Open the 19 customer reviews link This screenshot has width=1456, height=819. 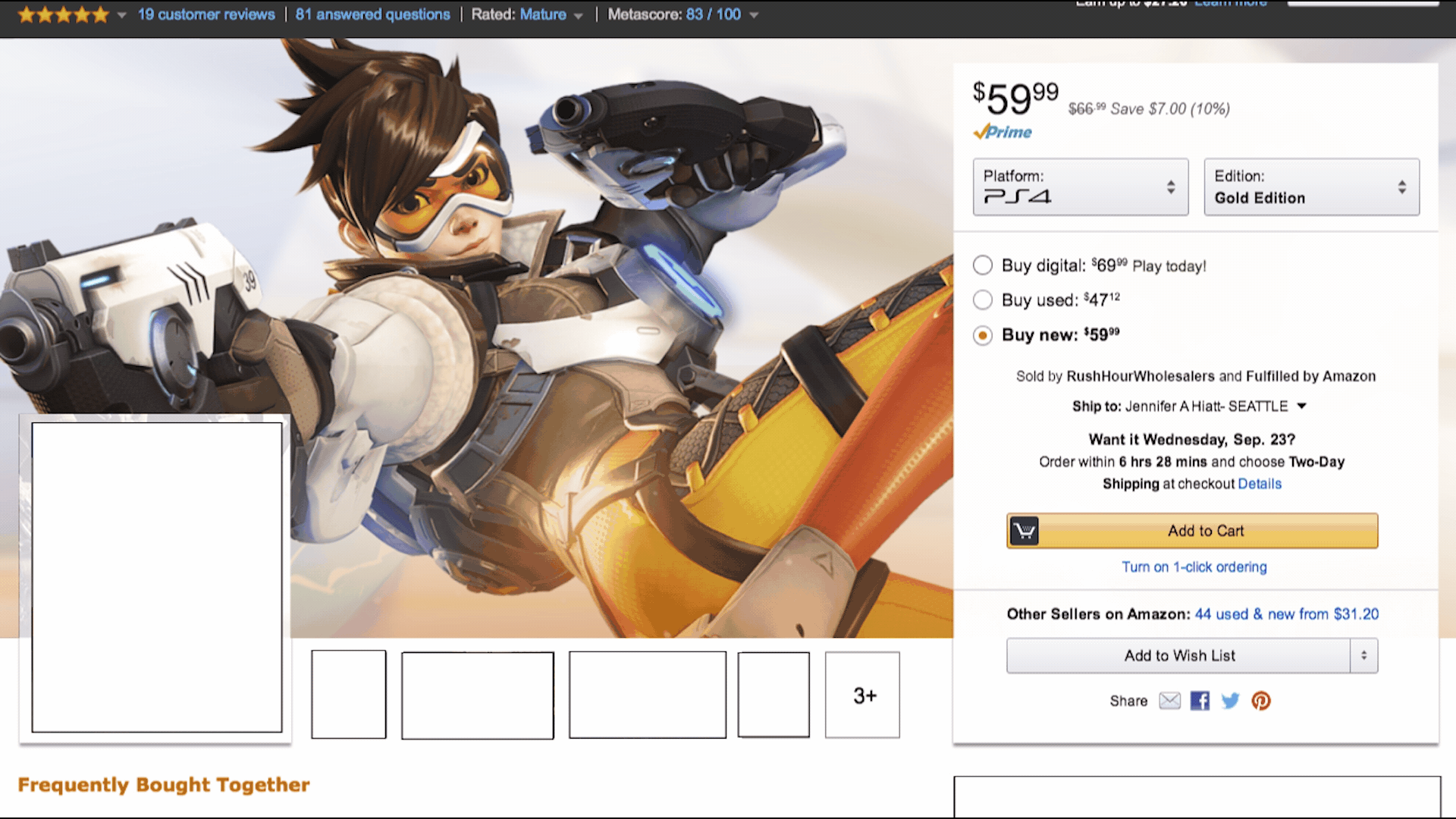click(x=206, y=14)
